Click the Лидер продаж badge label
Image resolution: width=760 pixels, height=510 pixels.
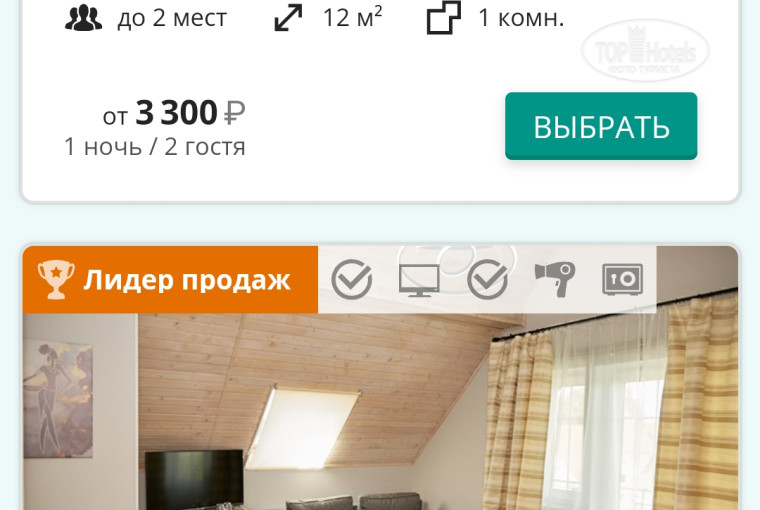[x=187, y=280]
